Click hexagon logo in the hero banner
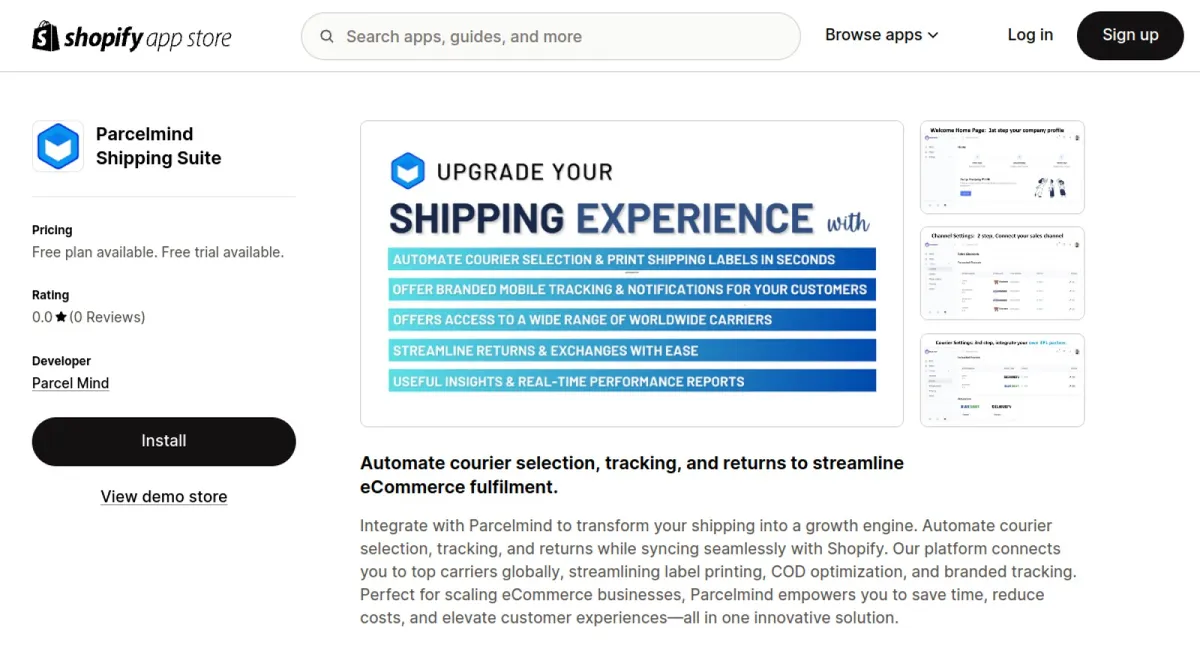Viewport: 1200px width, 650px height. [408, 171]
